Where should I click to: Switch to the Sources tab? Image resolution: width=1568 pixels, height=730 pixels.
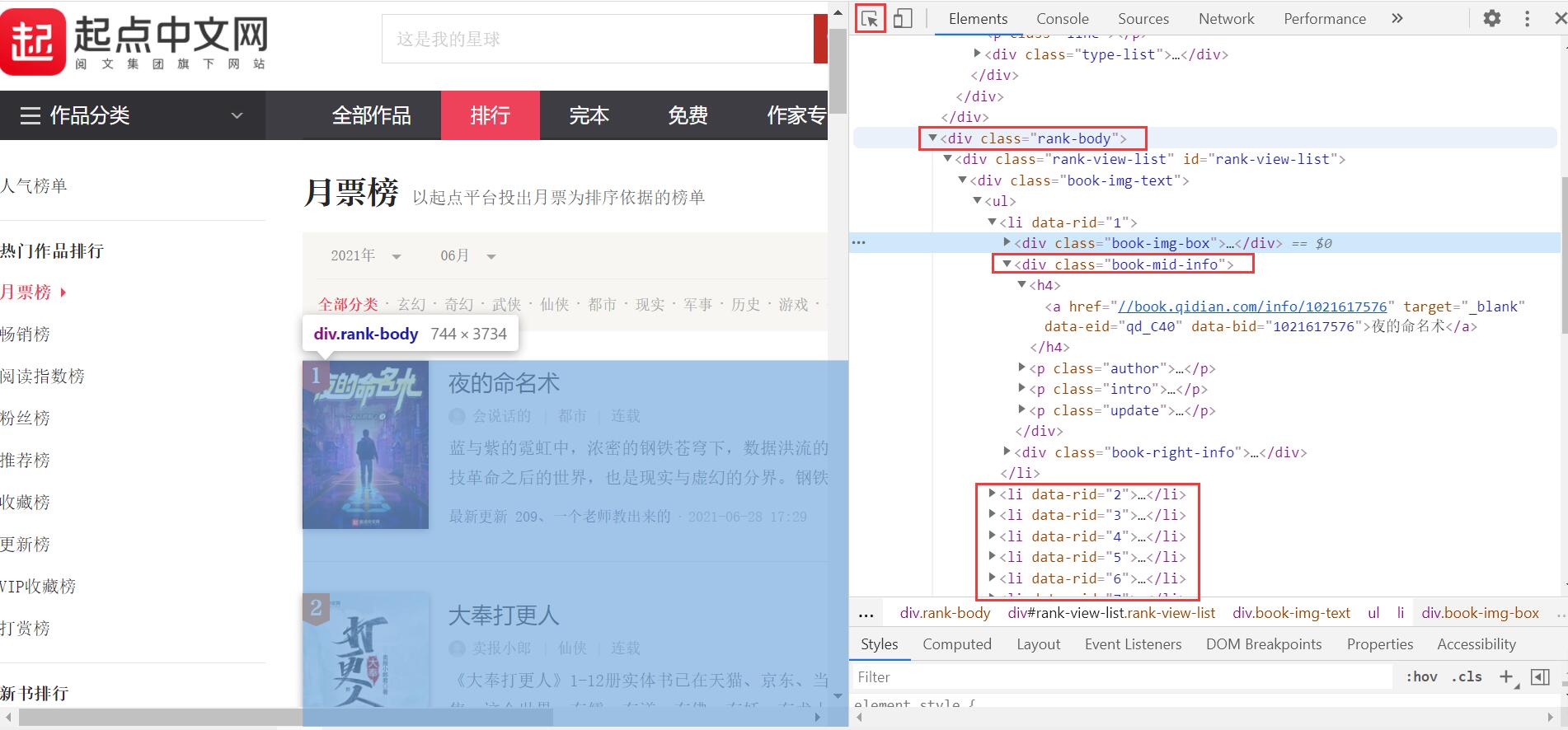click(1143, 18)
